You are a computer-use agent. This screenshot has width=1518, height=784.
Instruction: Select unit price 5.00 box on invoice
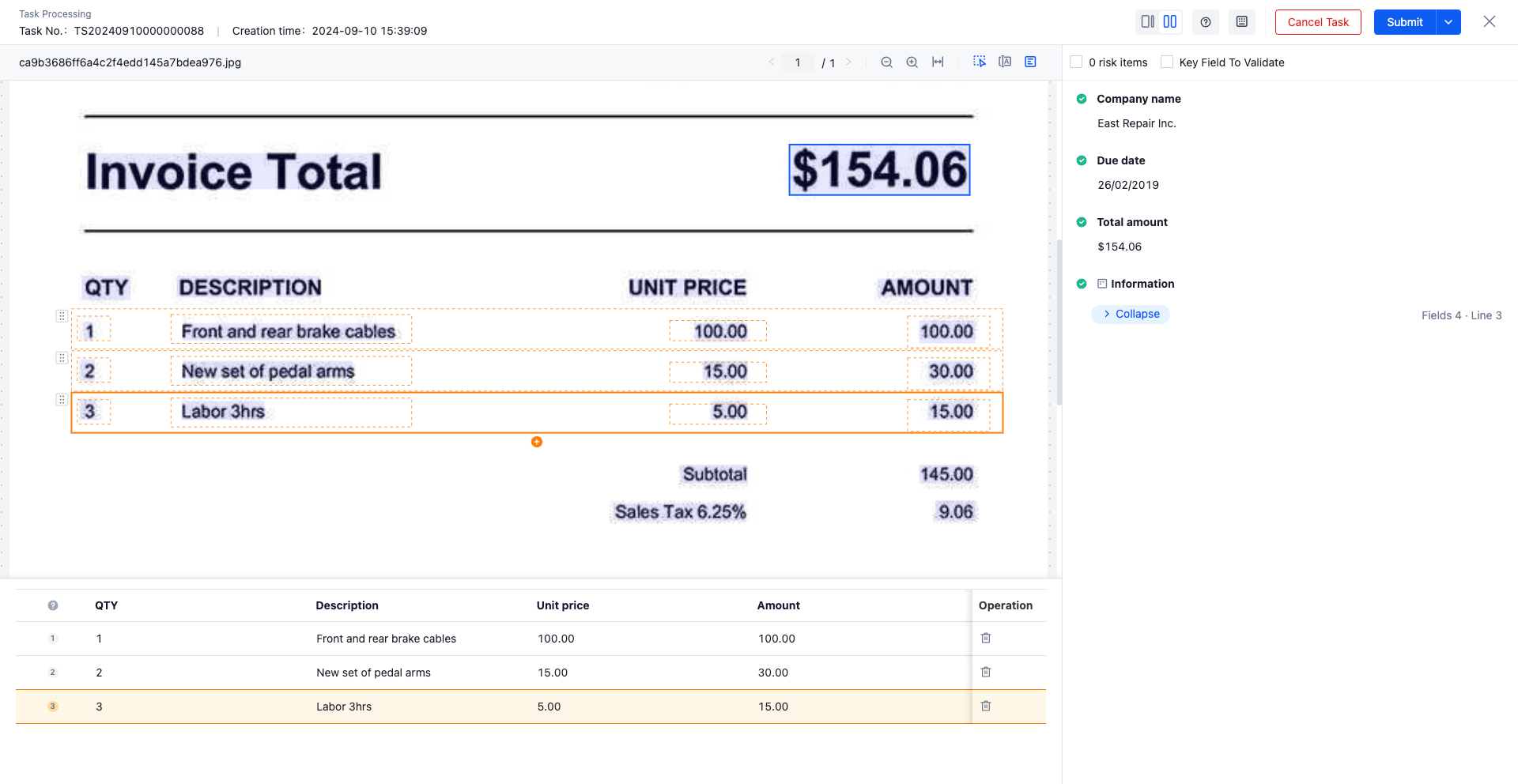(x=718, y=413)
